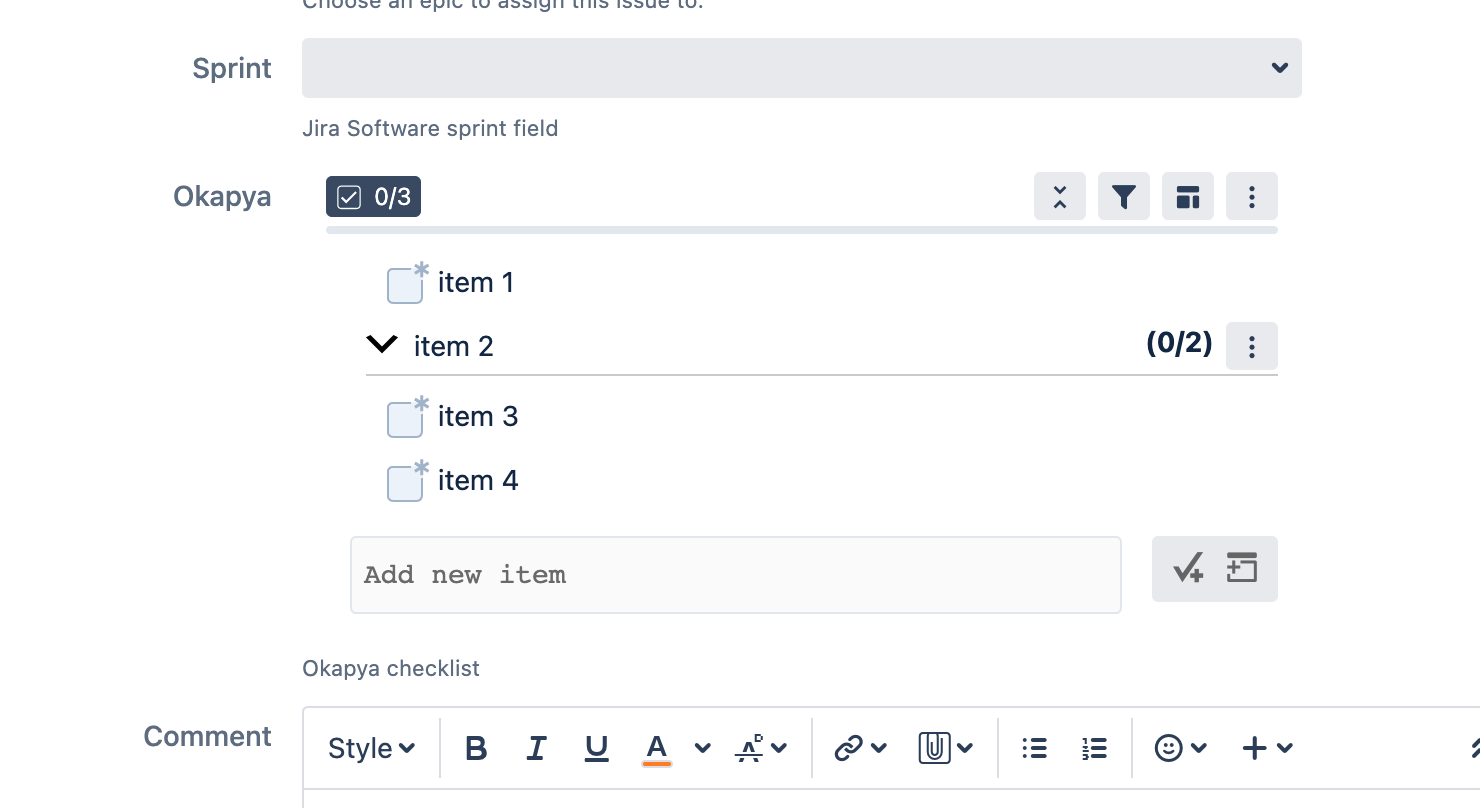Check the item 1 checkbox
Screen dimensions: 1480x808
tap(403, 285)
